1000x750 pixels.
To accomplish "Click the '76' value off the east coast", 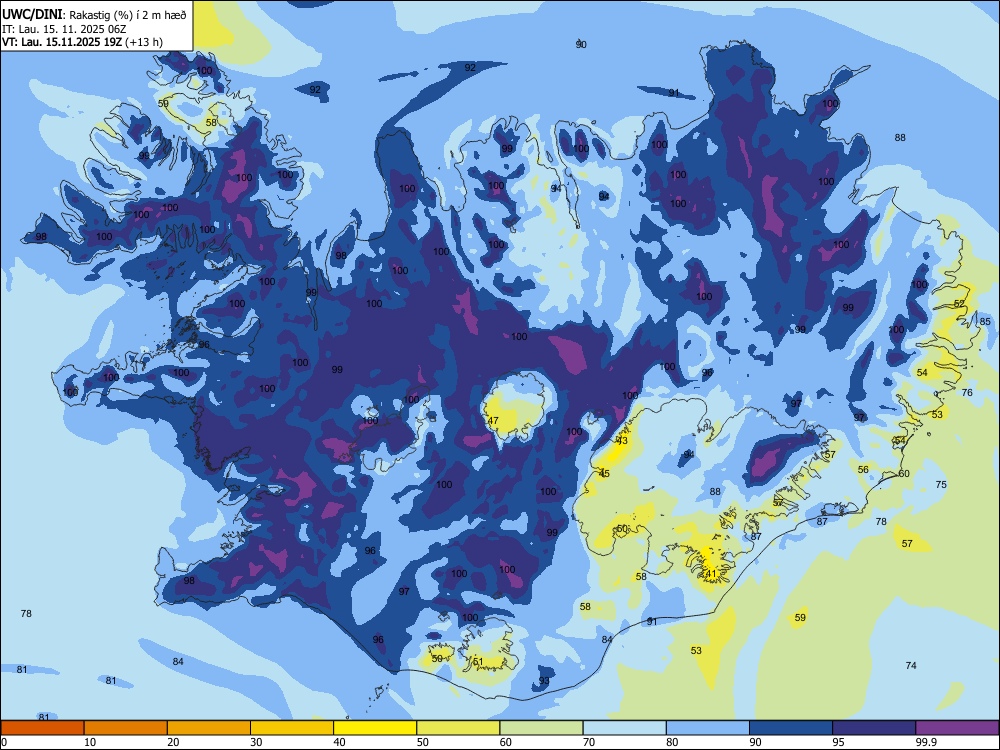I will coord(967,393).
